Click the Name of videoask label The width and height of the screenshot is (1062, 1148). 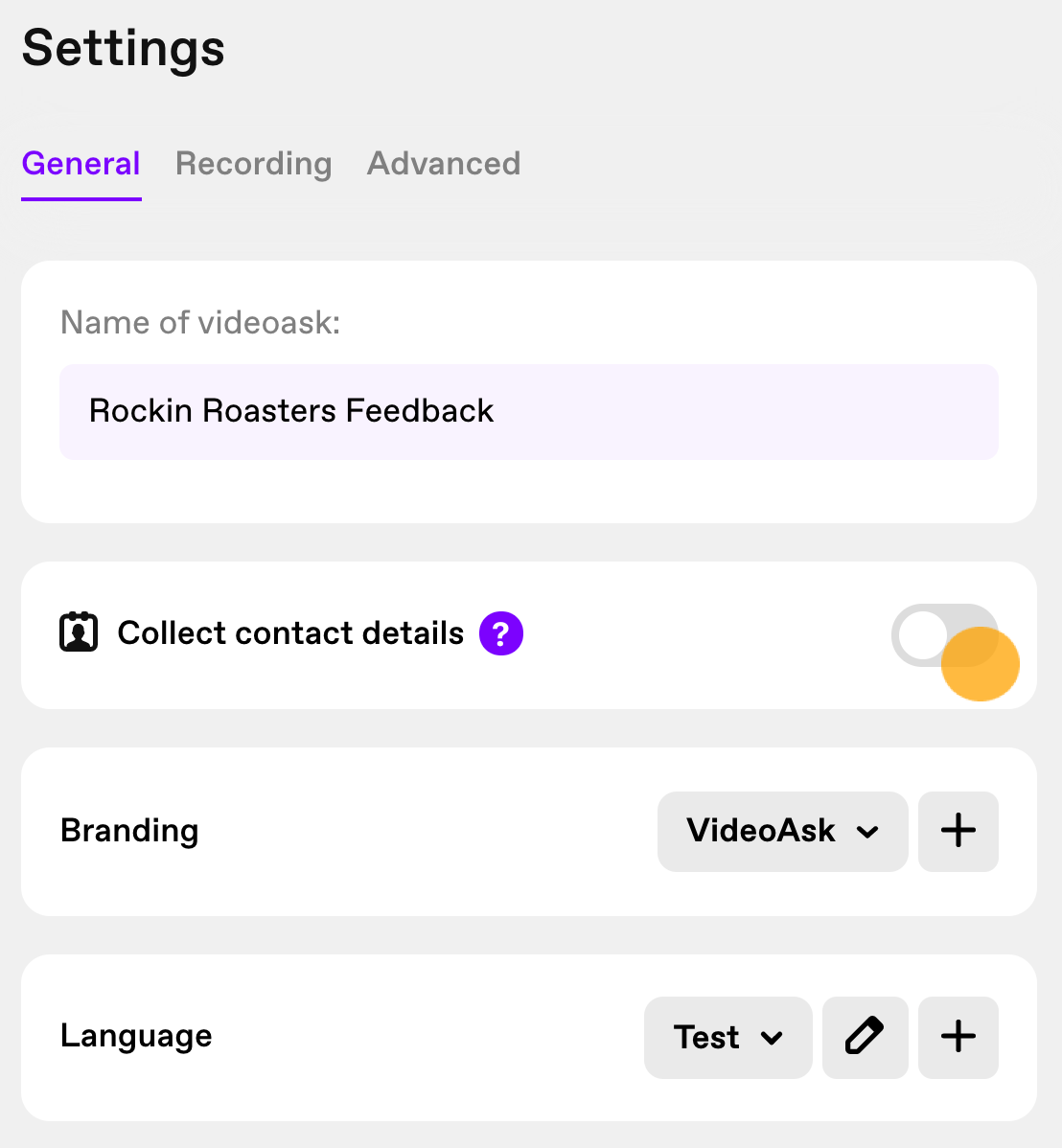pyautogui.click(x=200, y=322)
